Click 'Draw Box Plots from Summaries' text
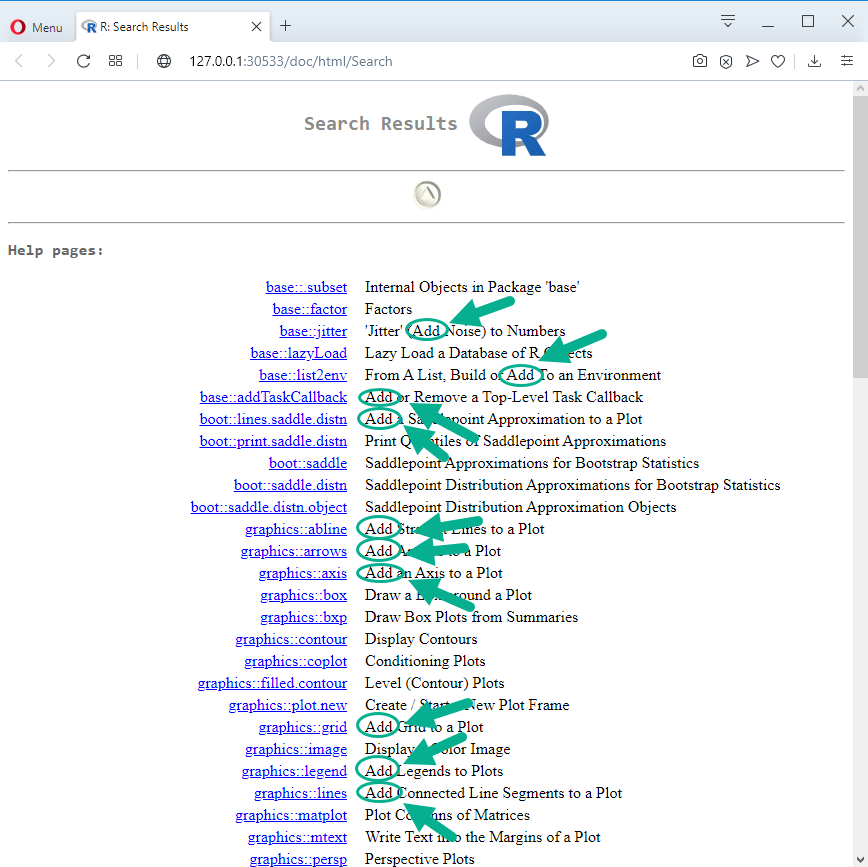868x867 pixels. 471,617
